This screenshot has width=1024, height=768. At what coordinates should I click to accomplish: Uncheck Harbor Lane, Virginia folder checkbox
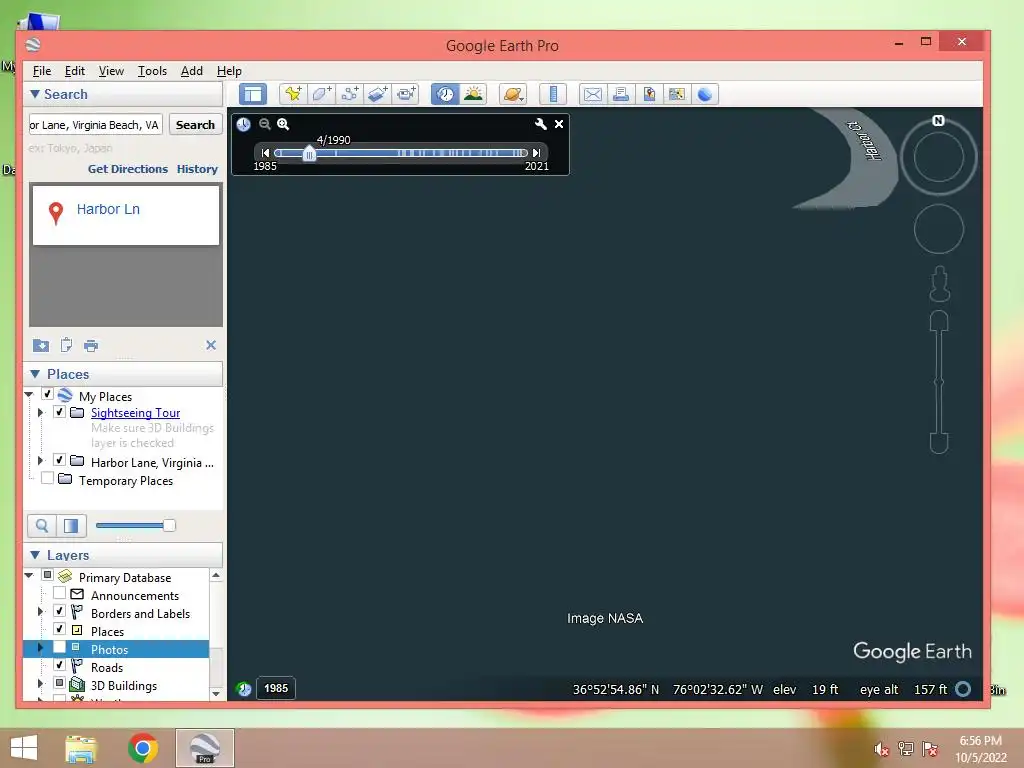pyautogui.click(x=59, y=460)
